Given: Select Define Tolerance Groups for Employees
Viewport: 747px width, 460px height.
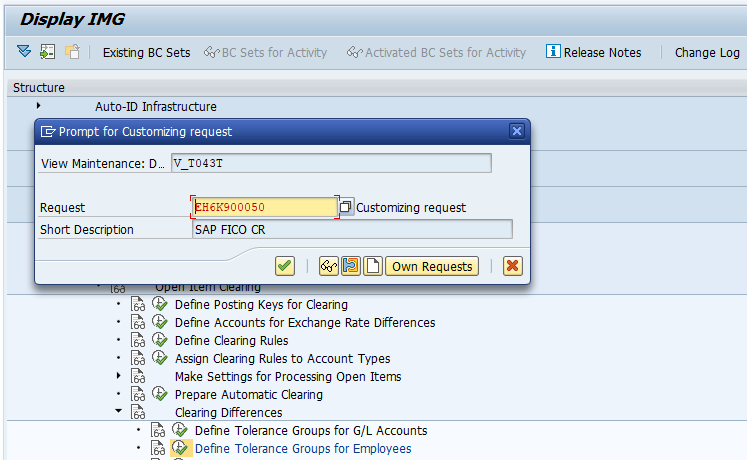Looking at the screenshot, I should point(303,449).
